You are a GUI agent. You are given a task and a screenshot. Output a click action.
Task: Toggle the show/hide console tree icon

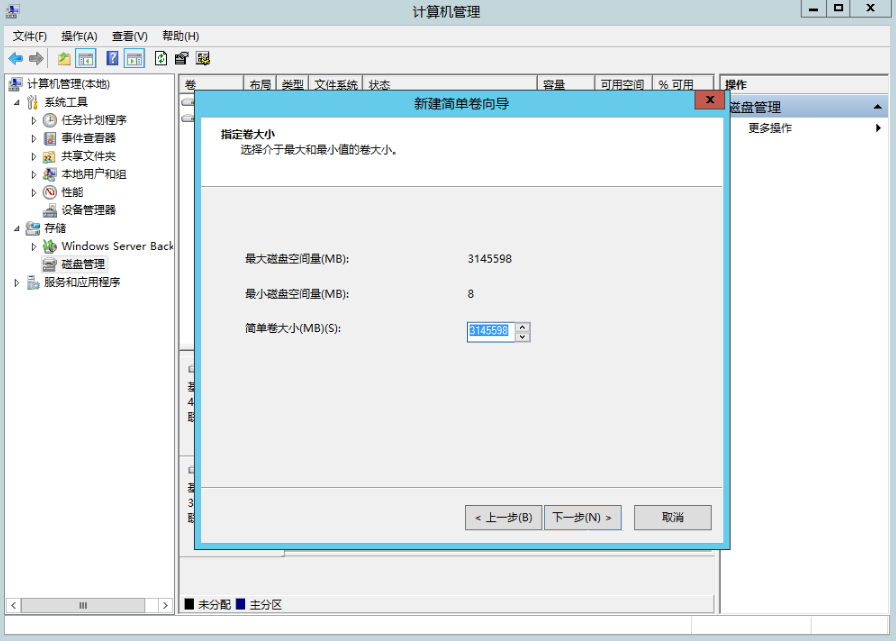[x=86, y=58]
